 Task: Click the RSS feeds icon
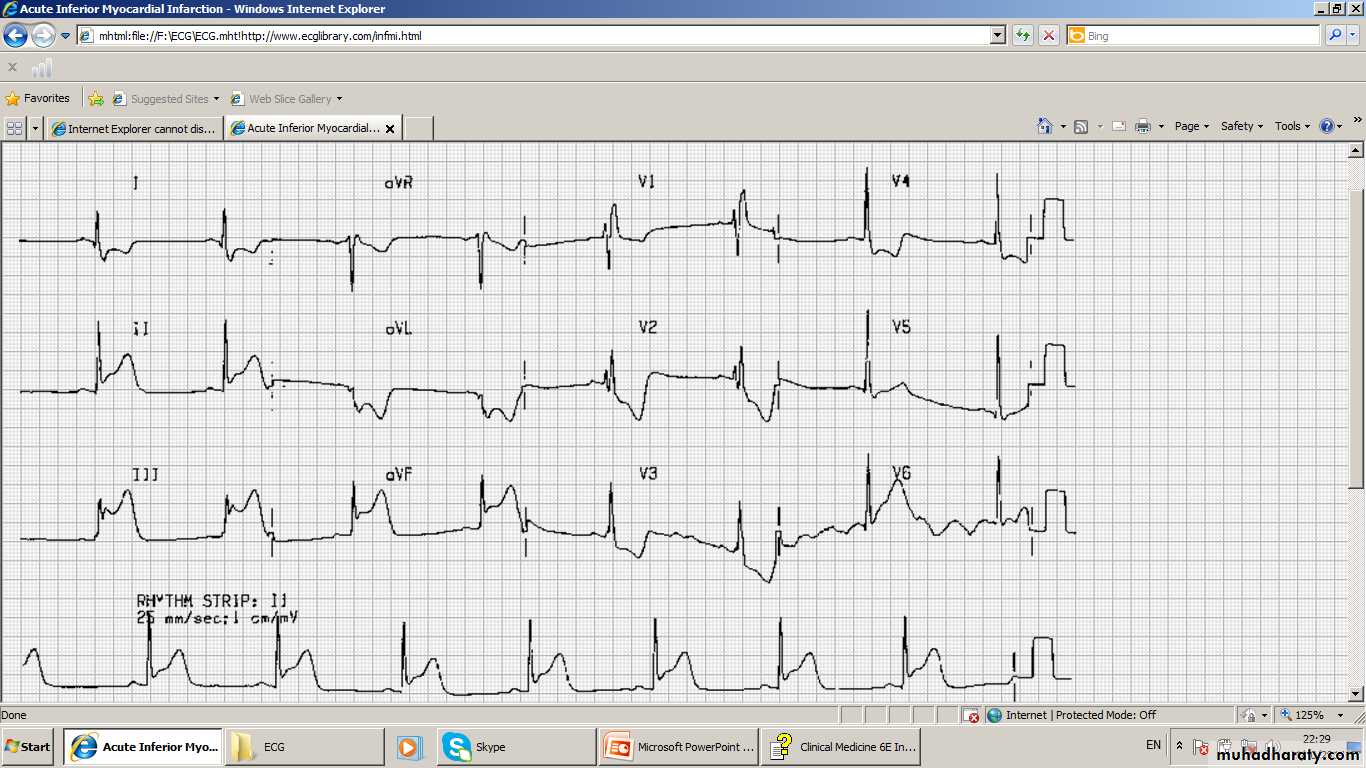click(1081, 126)
